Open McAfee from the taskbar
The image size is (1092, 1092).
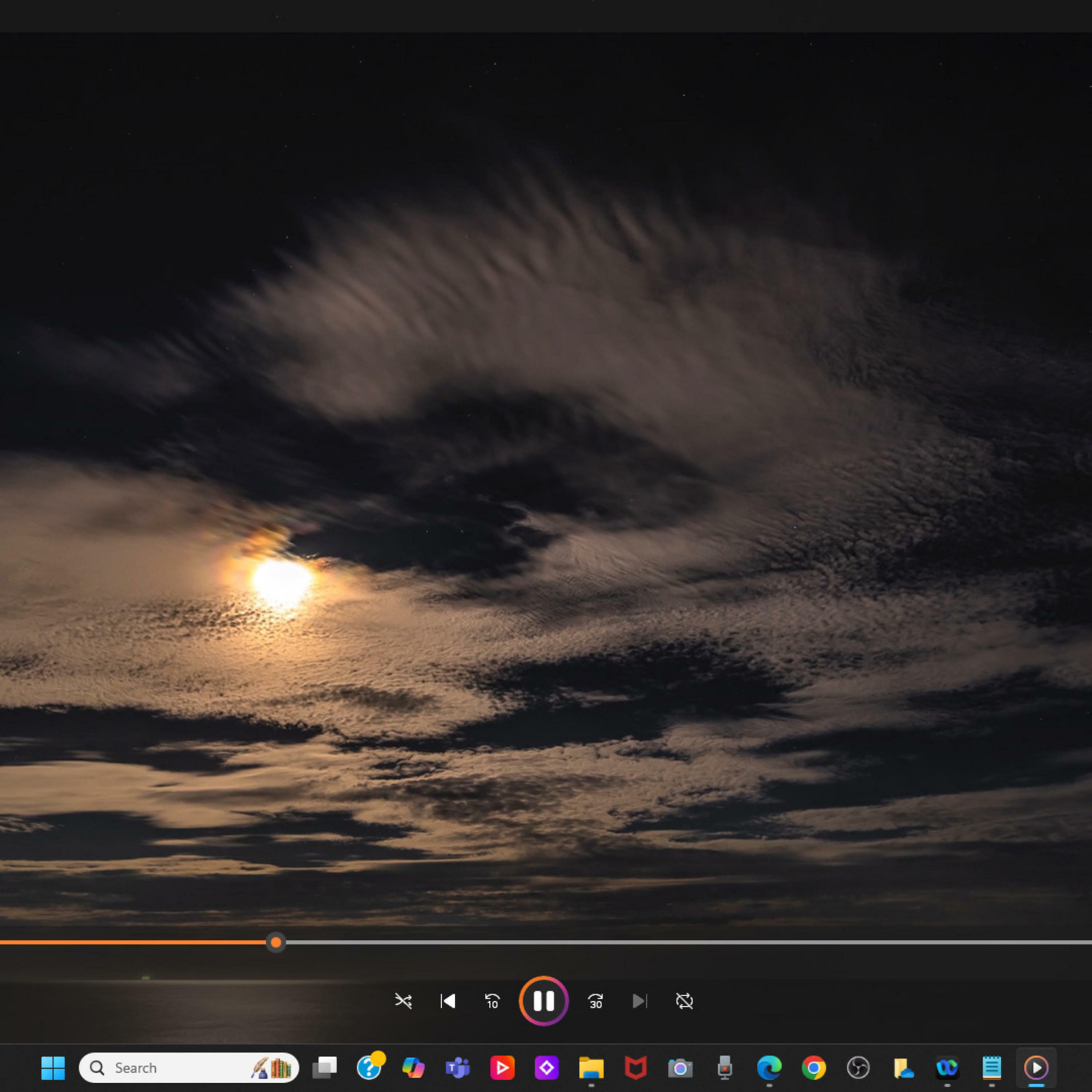636,1068
